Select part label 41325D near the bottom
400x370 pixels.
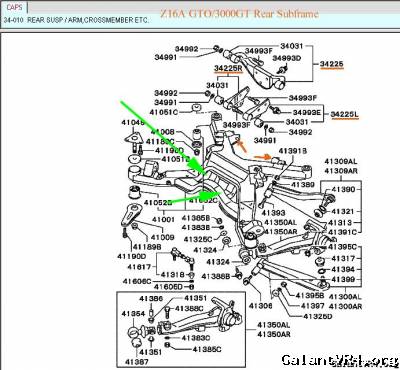click(318, 316)
